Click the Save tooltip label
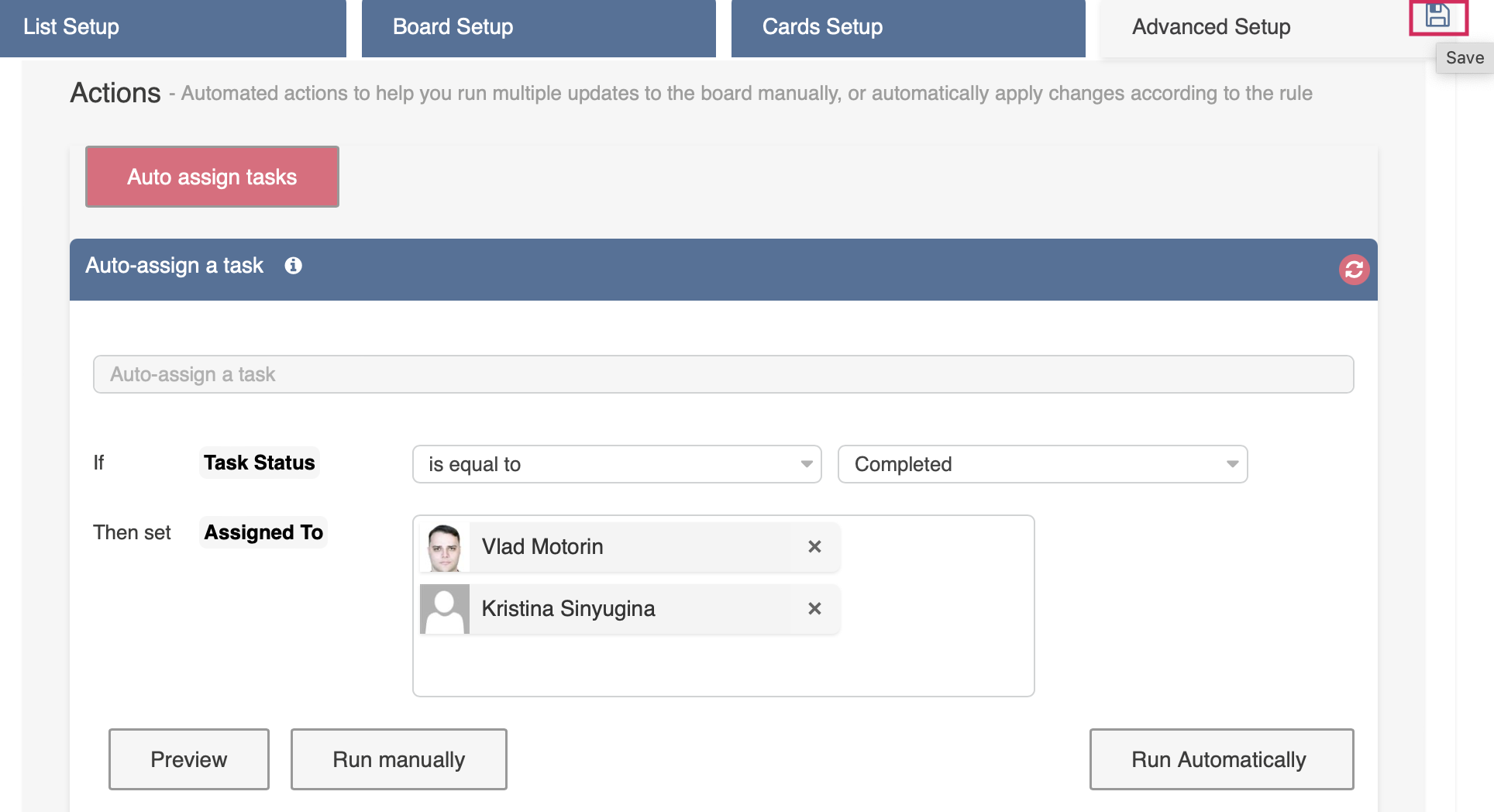The height and width of the screenshot is (812, 1494). point(1464,57)
